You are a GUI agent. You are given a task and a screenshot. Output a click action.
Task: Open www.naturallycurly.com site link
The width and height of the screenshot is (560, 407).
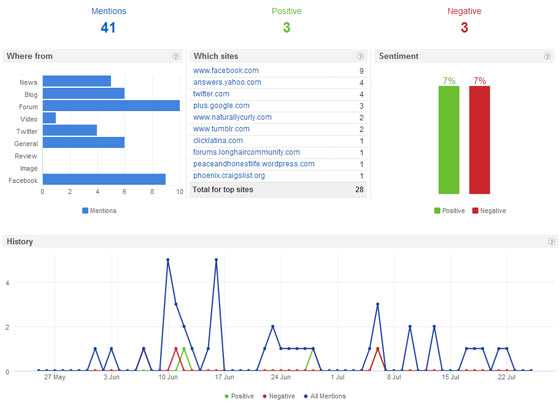(x=232, y=117)
